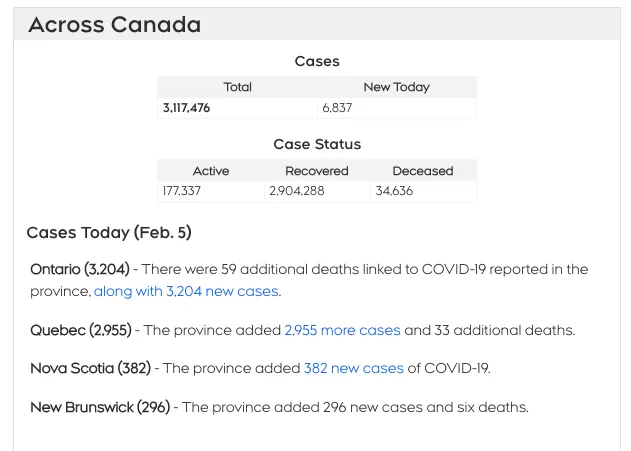Image resolution: width=631 pixels, height=451 pixels.
Task: Click the bold 'Nova Scotia (382)' label
Action: click(91, 368)
